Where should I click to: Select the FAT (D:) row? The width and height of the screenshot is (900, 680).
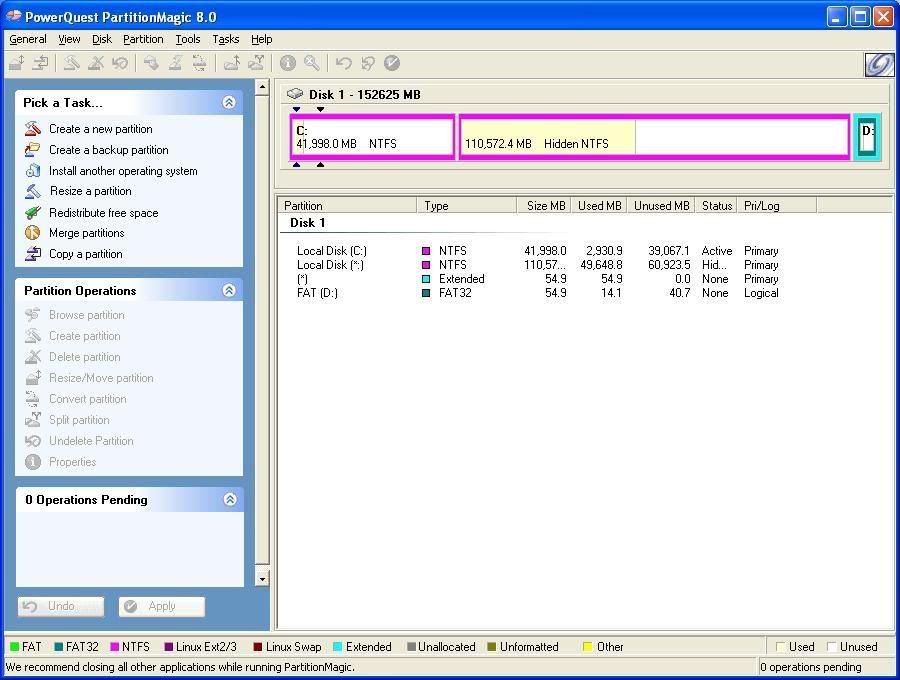537,293
